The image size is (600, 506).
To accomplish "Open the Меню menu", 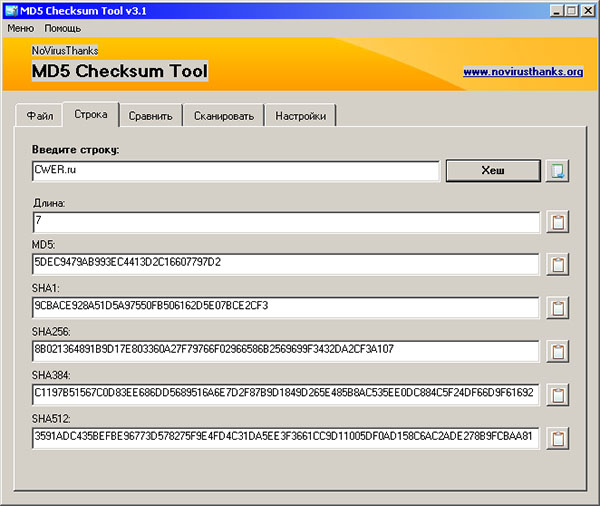I will [x=20, y=28].
